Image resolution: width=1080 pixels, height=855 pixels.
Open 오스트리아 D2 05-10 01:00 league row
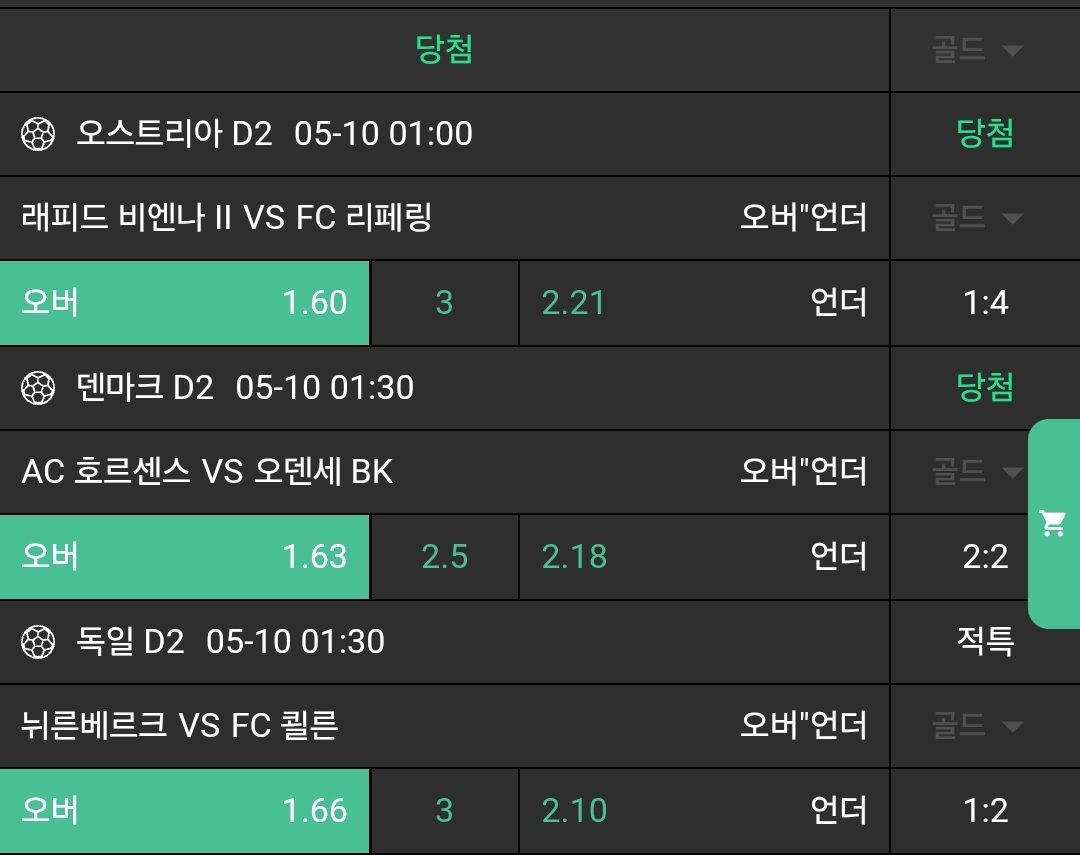click(274, 134)
